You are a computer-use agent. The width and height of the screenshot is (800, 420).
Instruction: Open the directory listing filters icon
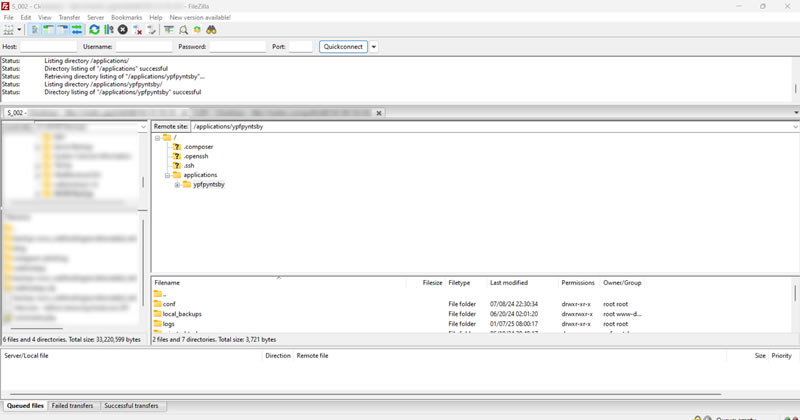point(168,30)
